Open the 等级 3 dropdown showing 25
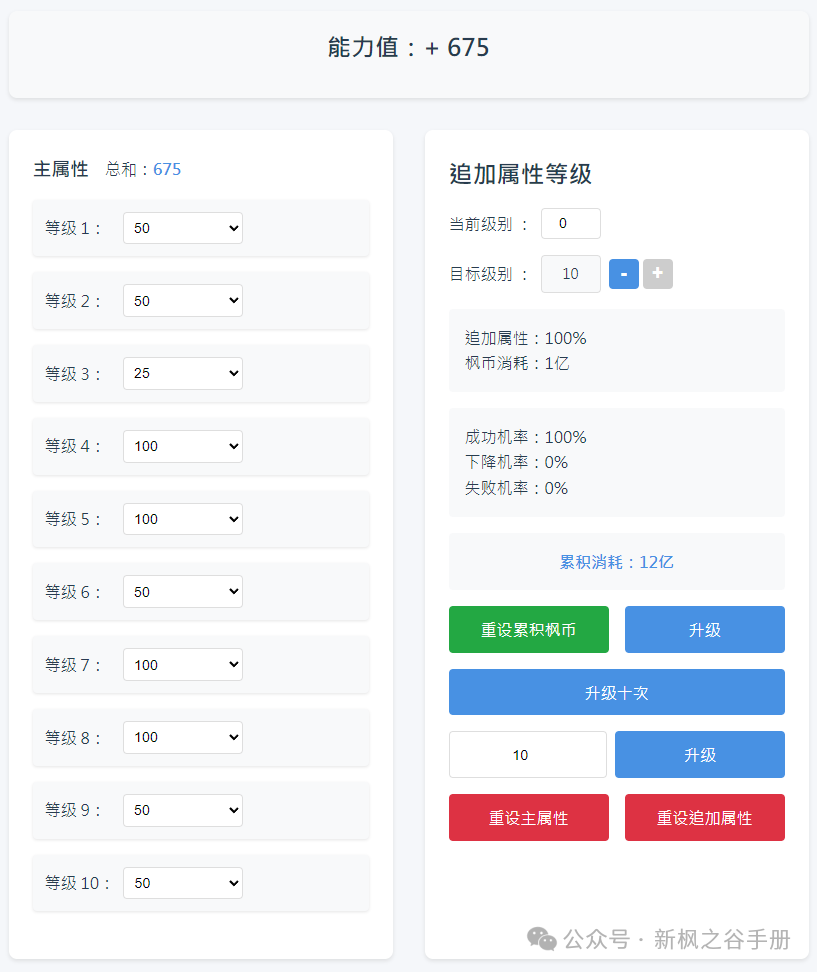817x972 pixels. [183, 374]
